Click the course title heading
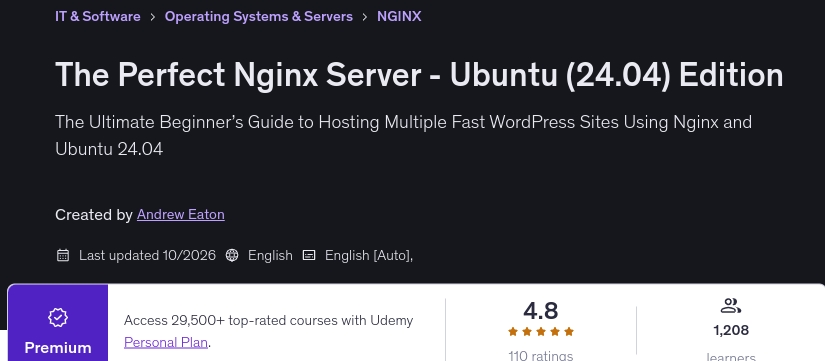This screenshot has width=825, height=361. click(419, 75)
